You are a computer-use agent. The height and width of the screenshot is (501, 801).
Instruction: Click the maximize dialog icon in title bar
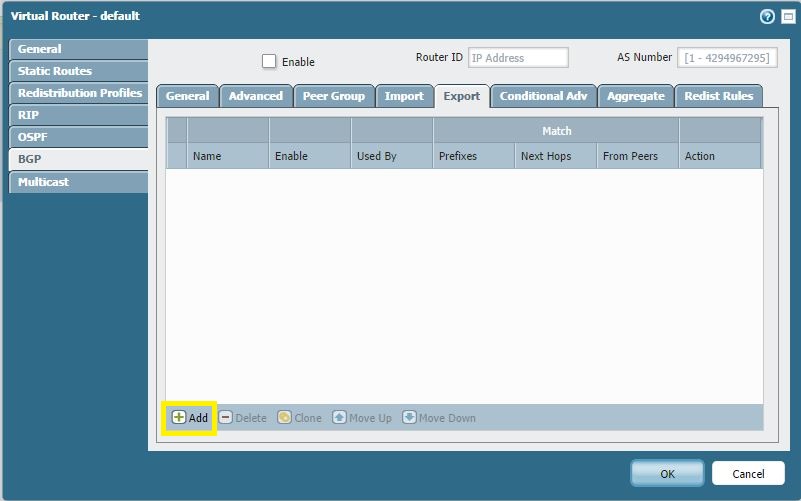click(788, 17)
